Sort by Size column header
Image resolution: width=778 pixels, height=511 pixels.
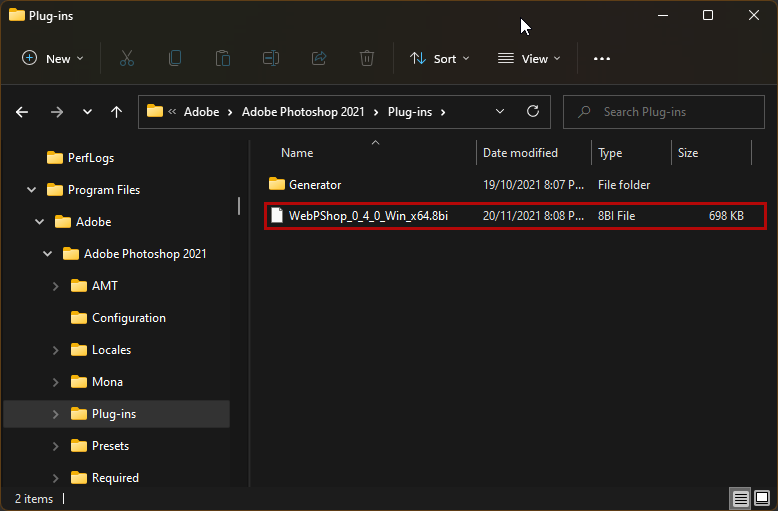coord(688,153)
